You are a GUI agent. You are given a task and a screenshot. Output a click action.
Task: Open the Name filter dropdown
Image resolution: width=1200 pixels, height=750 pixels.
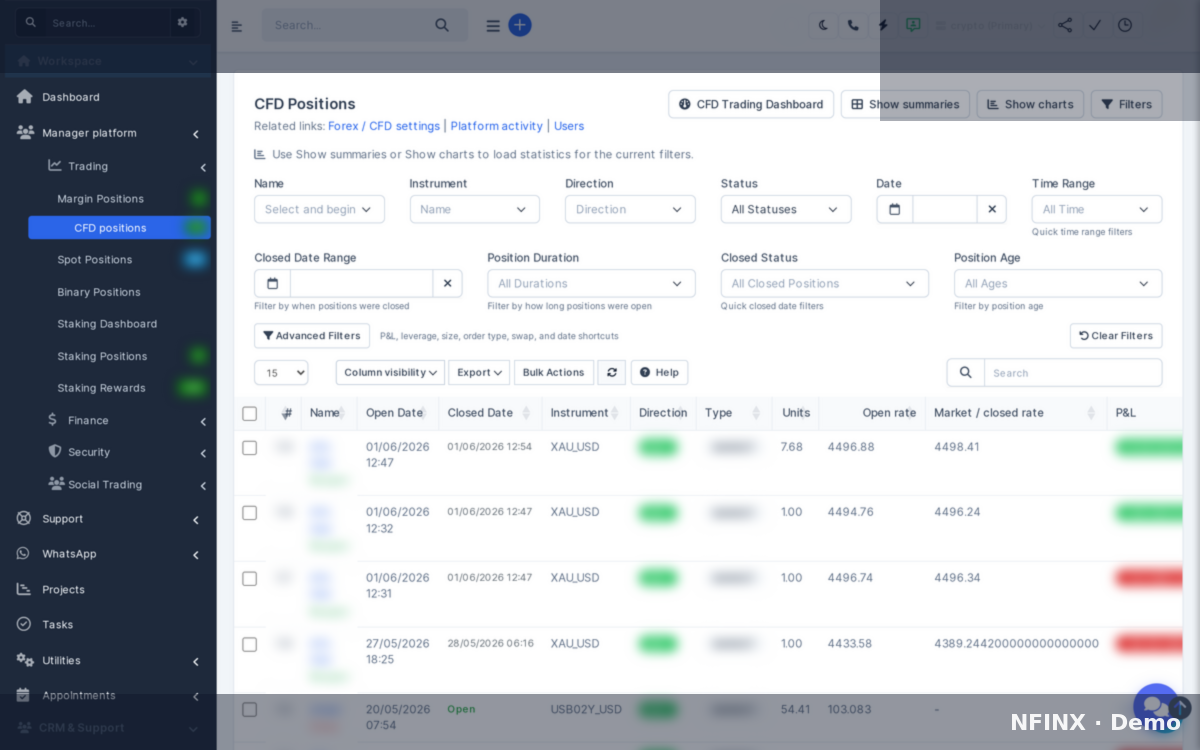pos(319,209)
